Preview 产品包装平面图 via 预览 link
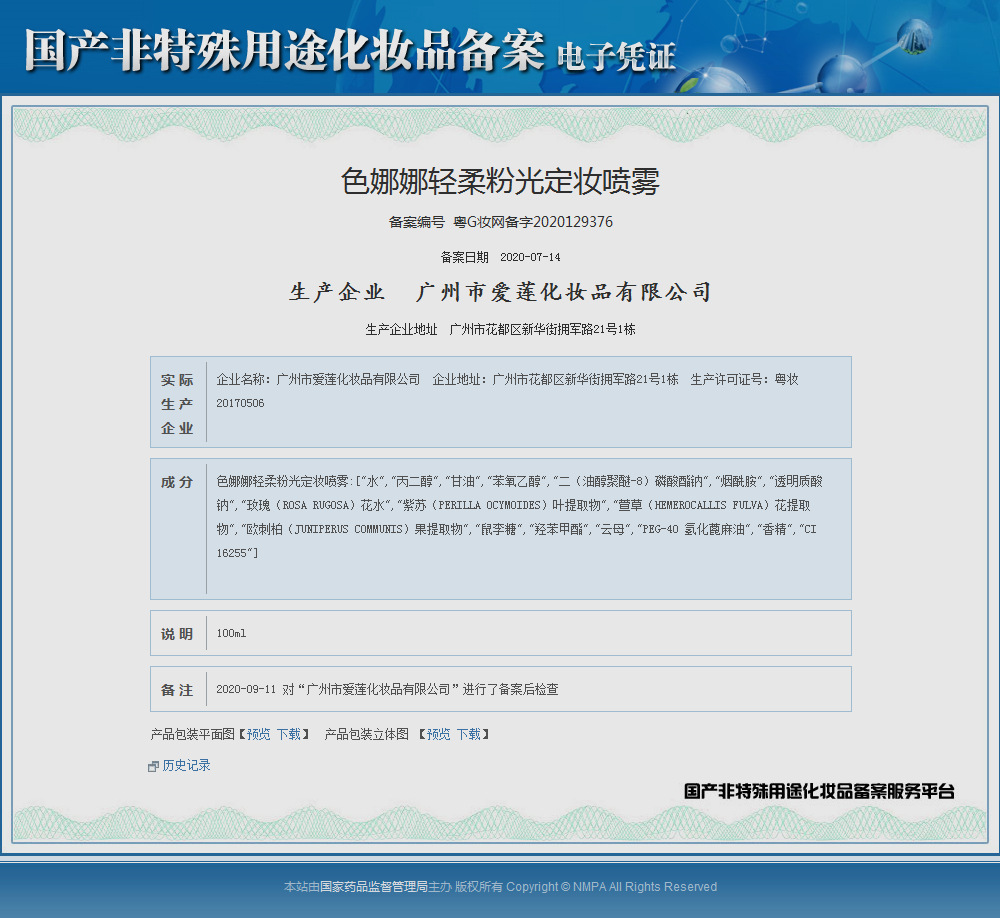 (x=258, y=734)
